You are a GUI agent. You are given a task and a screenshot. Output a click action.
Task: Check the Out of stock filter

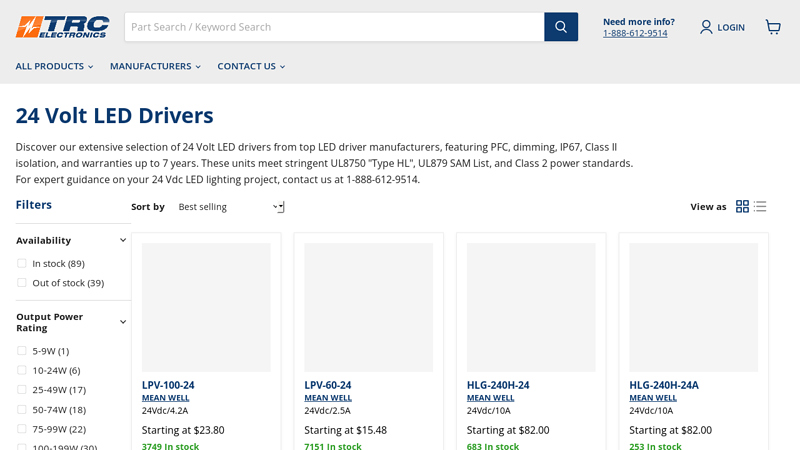[x=22, y=283]
